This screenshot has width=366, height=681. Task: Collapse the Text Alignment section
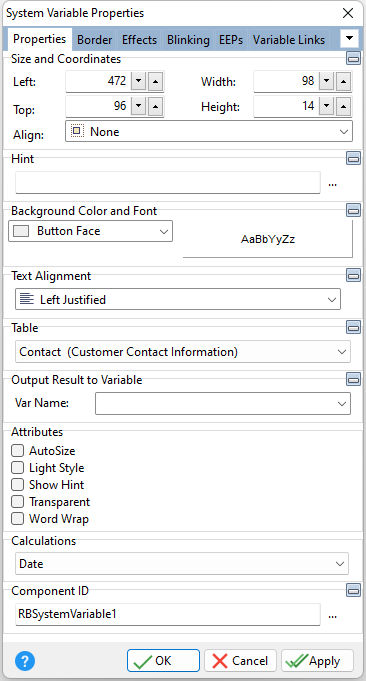click(x=353, y=275)
